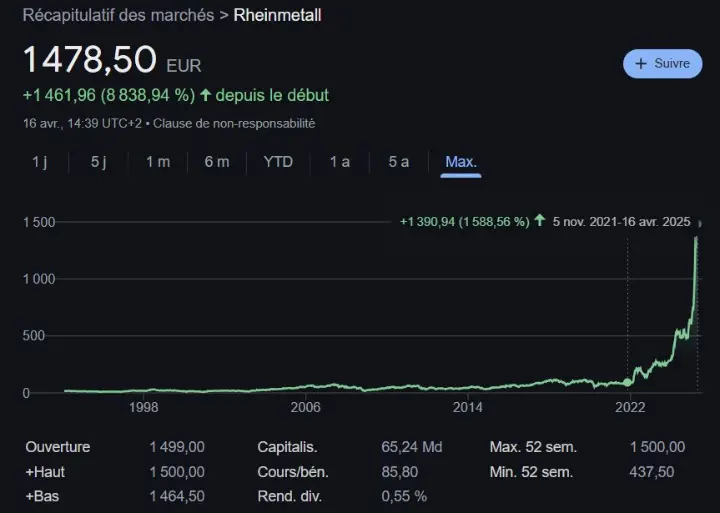Click the +1 390,94 (1 588,56 %) chart tooltip
The width and height of the screenshot is (720, 513).
click(465, 222)
